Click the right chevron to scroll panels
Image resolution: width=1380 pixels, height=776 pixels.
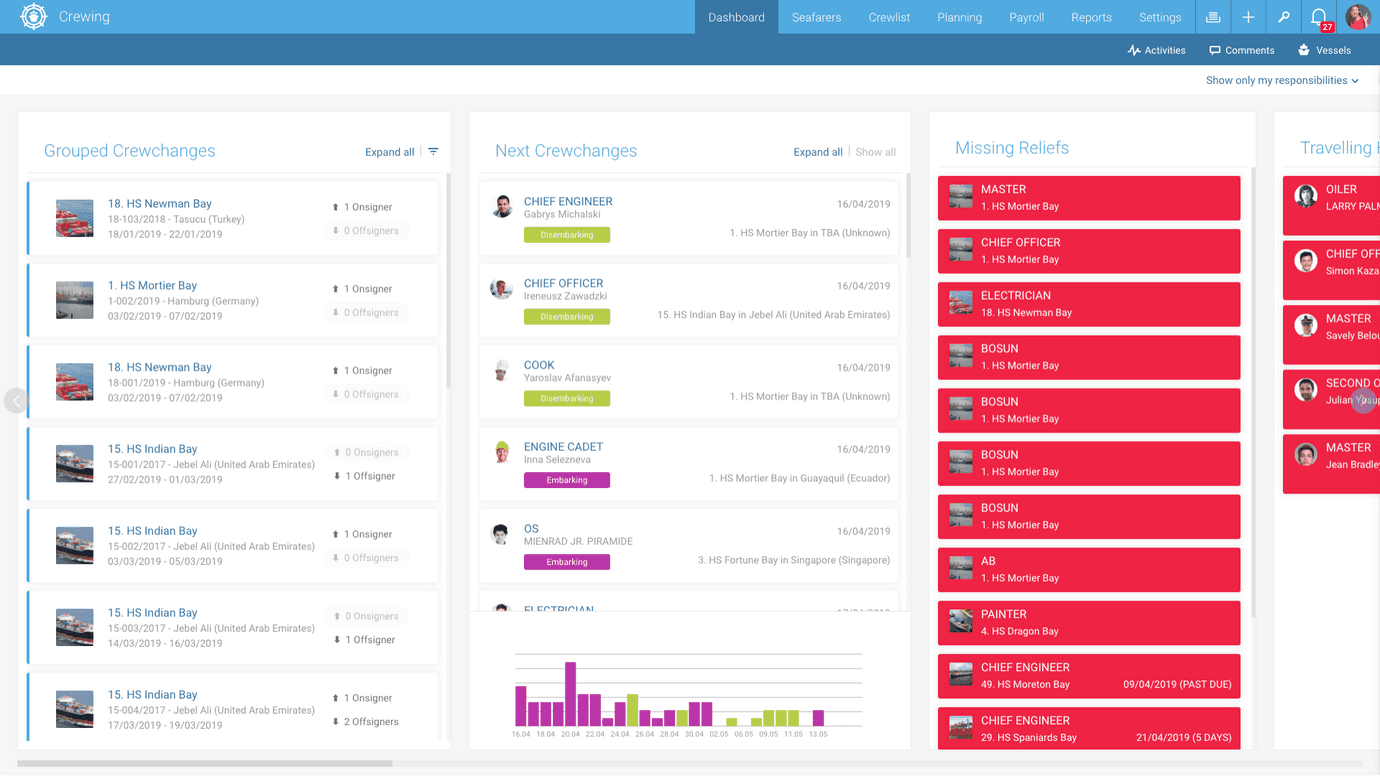tap(1364, 400)
